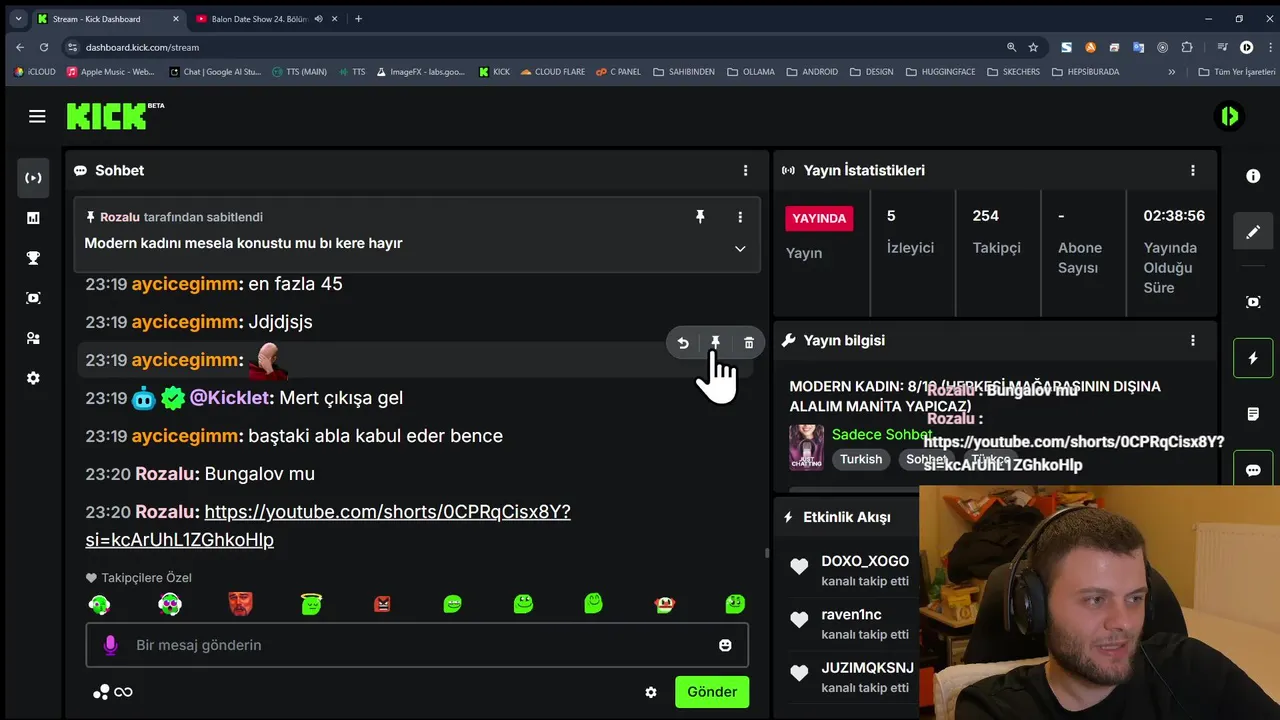The height and width of the screenshot is (720, 1280).
Task: Reply to the aycicegimm emote message
Action: [x=683, y=343]
